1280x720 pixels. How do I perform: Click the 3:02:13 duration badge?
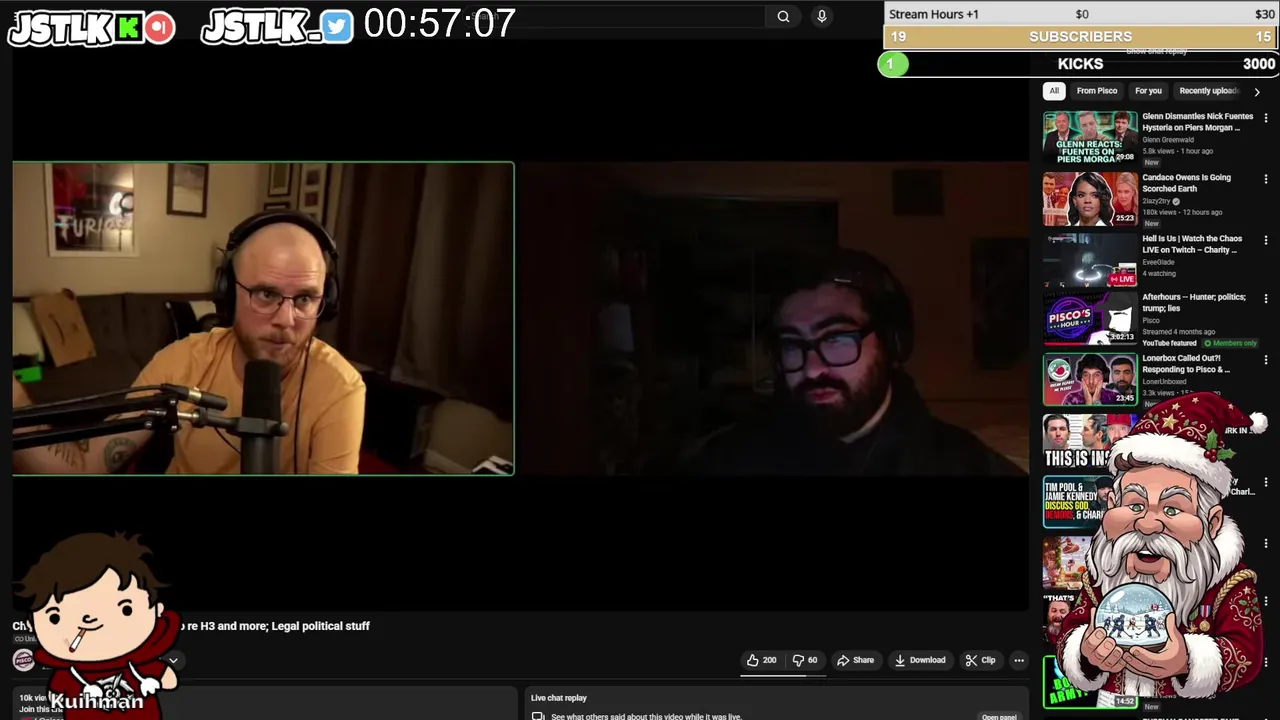coord(1122,337)
